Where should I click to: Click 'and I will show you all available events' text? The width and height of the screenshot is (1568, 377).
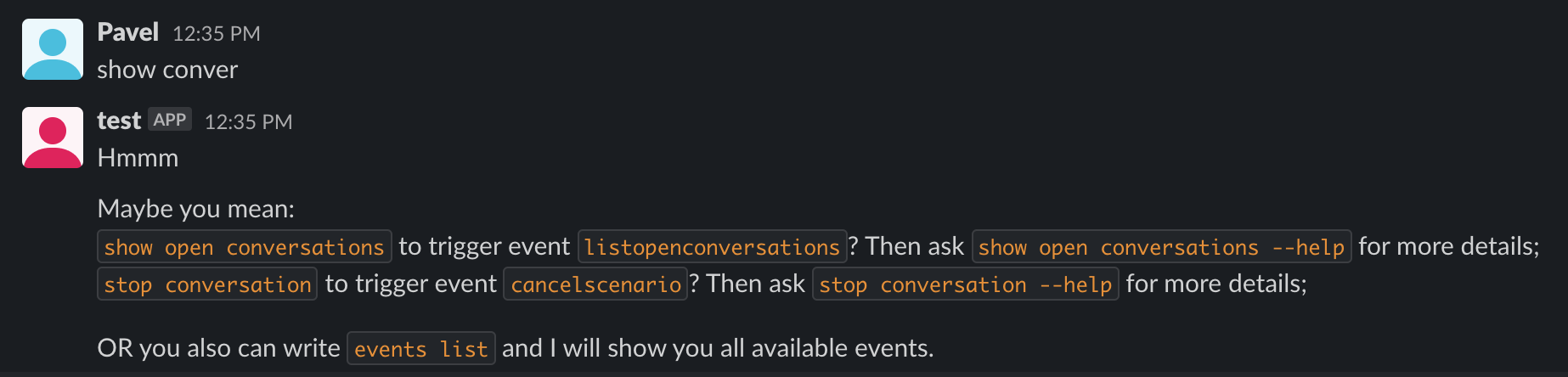[718, 348]
